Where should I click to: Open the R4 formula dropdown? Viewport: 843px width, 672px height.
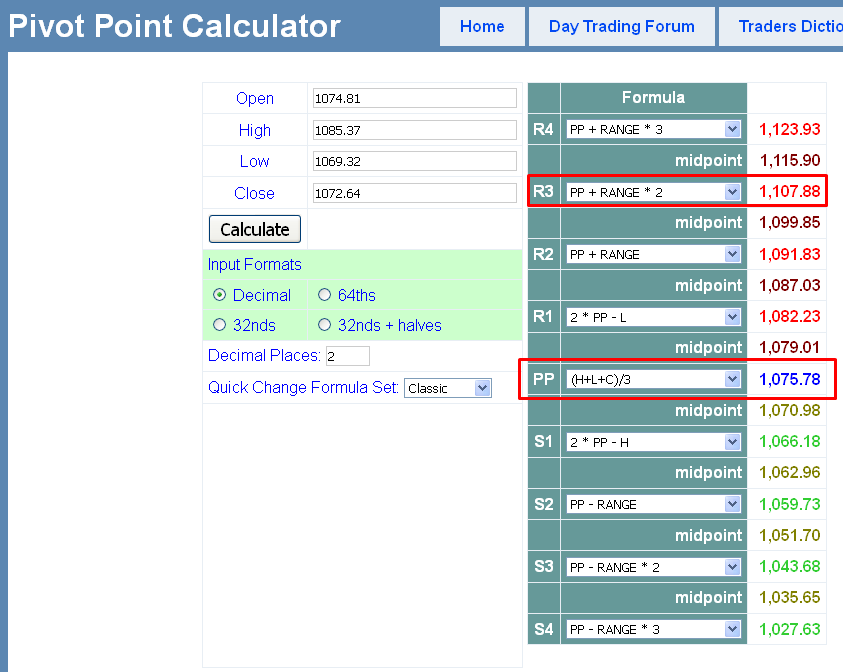pyautogui.click(x=653, y=129)
